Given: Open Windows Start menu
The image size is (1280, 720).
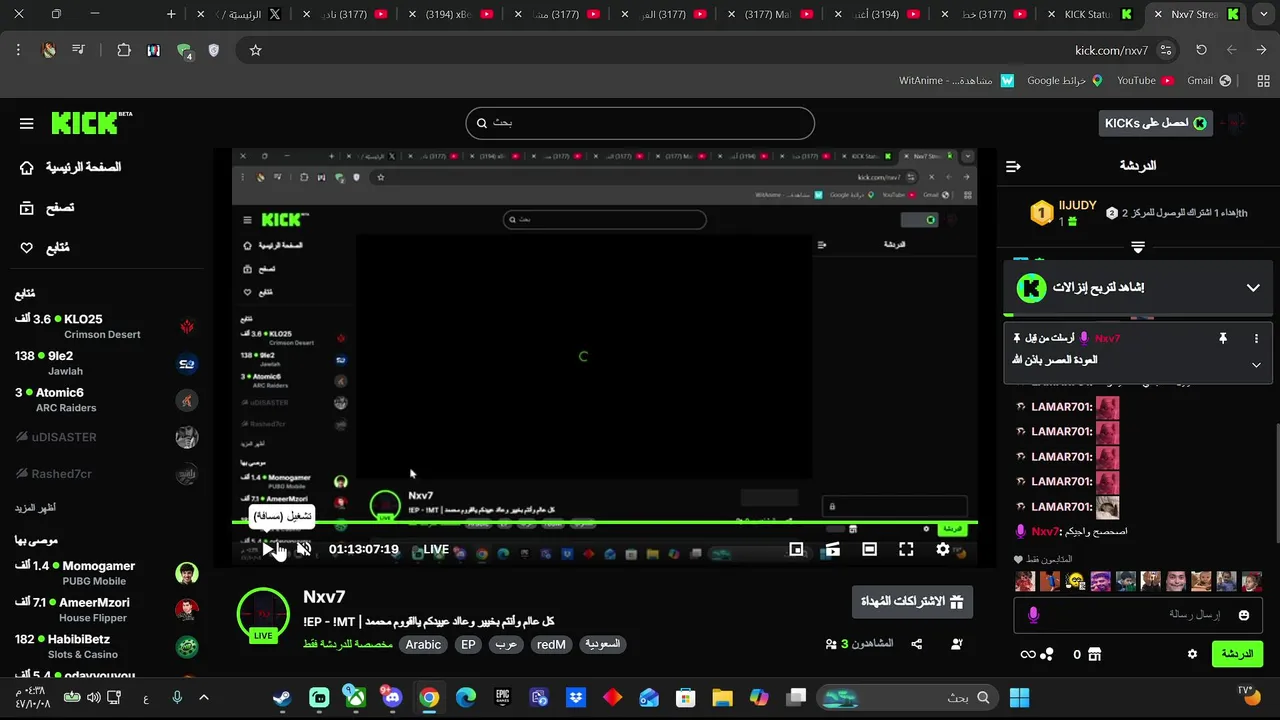Looking at the screenshot, I should pos(1019,697).
